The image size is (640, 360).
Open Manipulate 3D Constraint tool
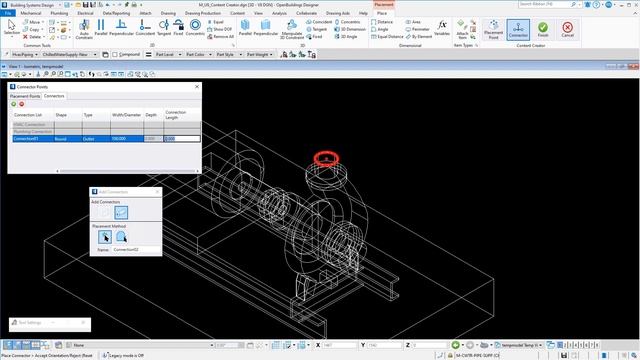click(x=292, y=29)
